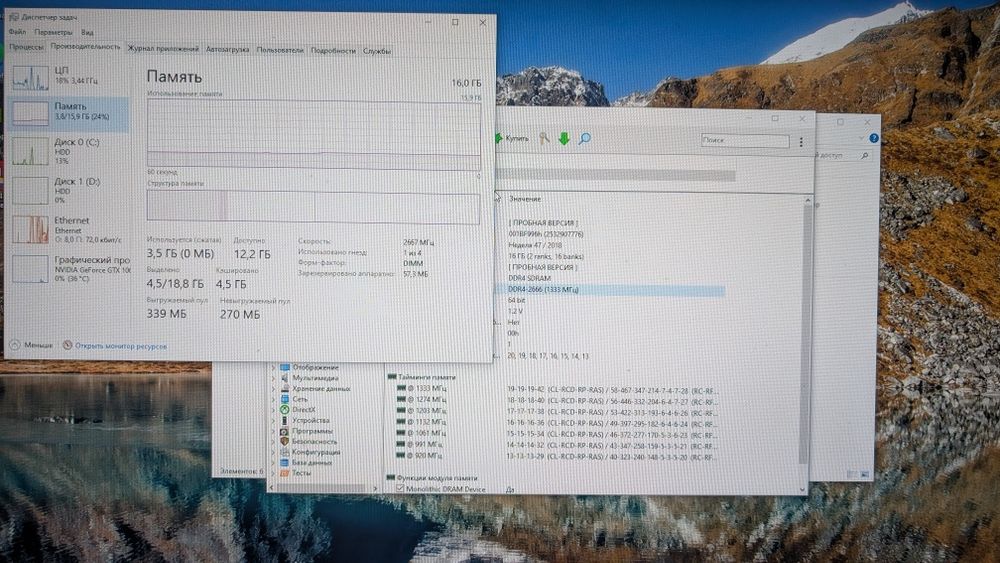Expand the Отображение tree node
The height and width of the screenshot is (563, 1000).
pyautogui.click(x=273, y=367)
